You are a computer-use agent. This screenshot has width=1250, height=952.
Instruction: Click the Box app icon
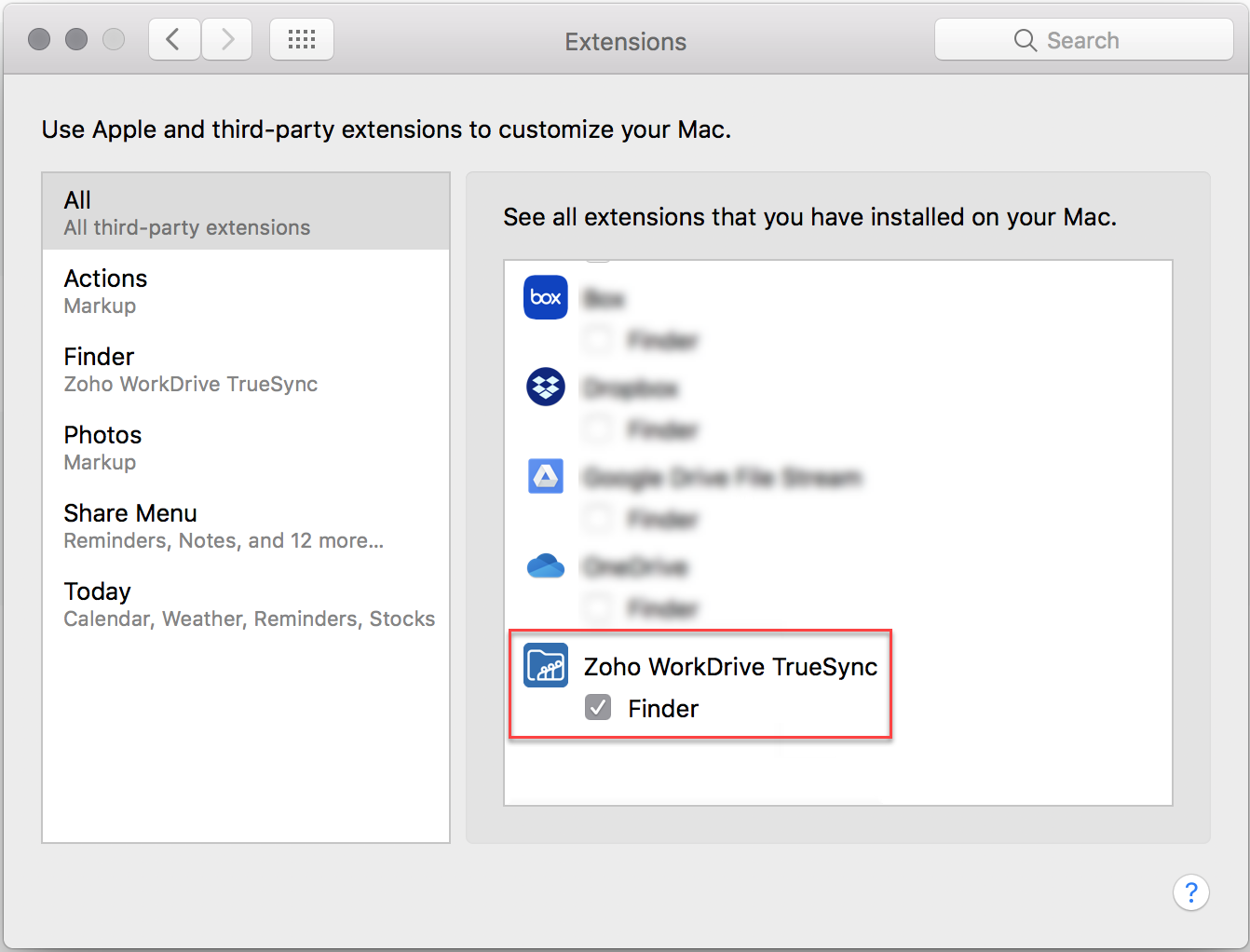tap(546, 297)
